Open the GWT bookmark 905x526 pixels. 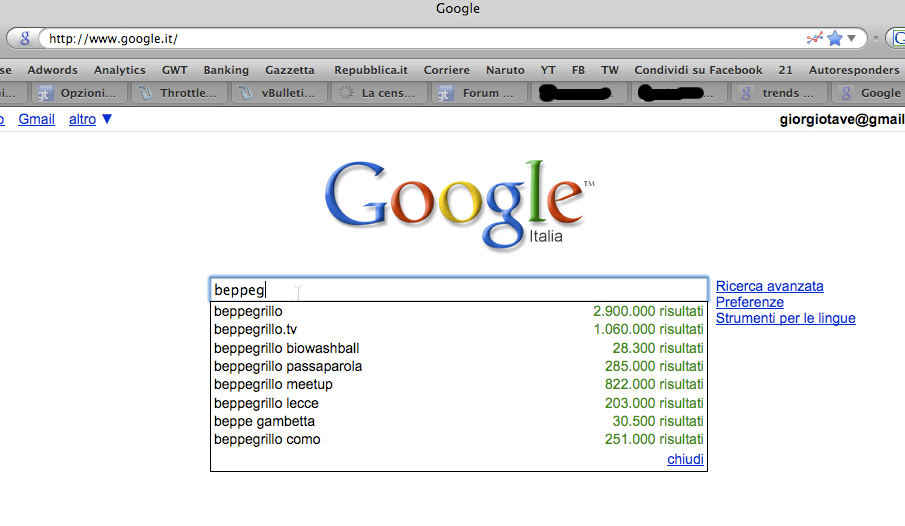174,70
